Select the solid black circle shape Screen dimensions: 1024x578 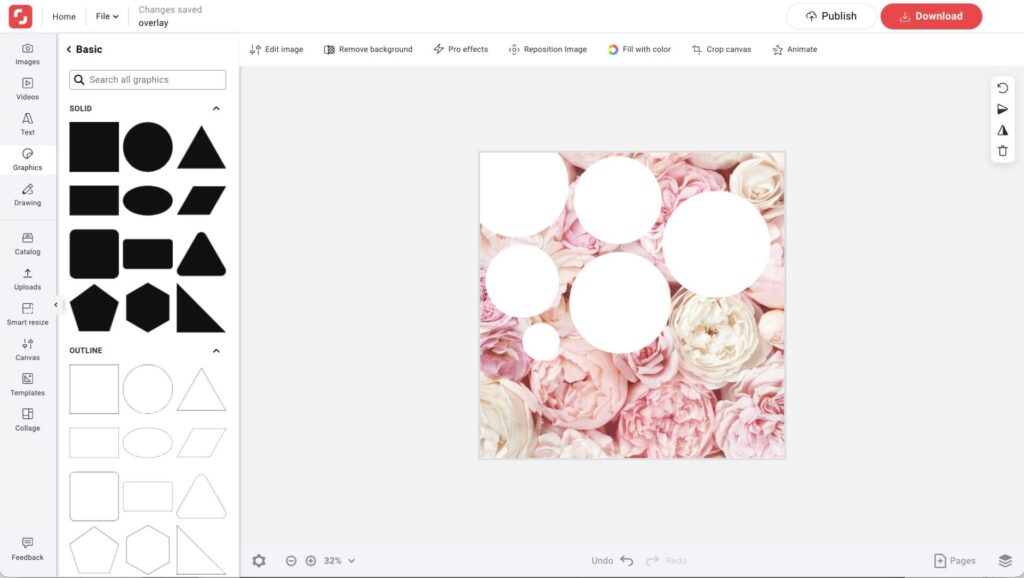click(148, 148)
